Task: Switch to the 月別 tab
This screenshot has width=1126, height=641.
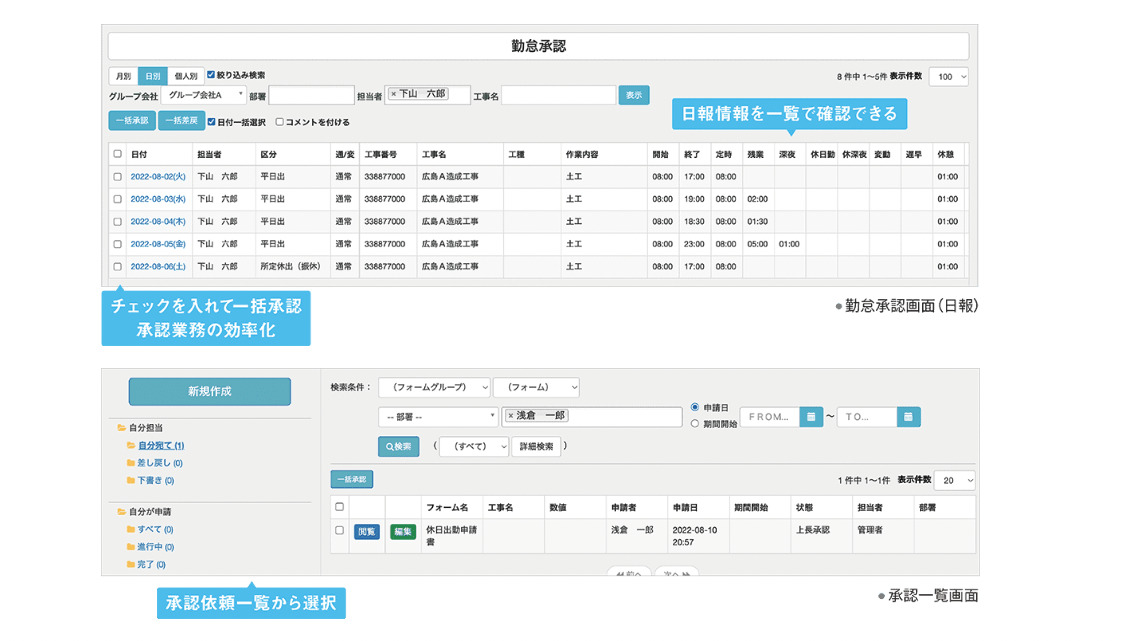Action: 124,76
